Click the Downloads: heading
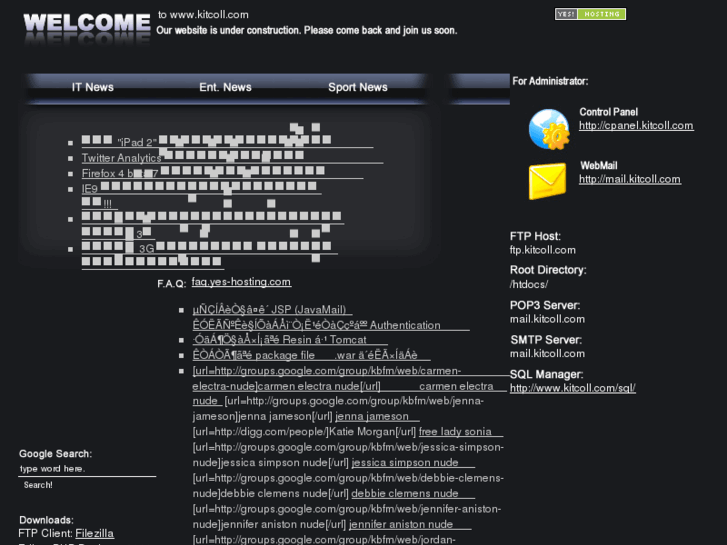The width and height of the screenshot is (727, 545). pos(46,520)
